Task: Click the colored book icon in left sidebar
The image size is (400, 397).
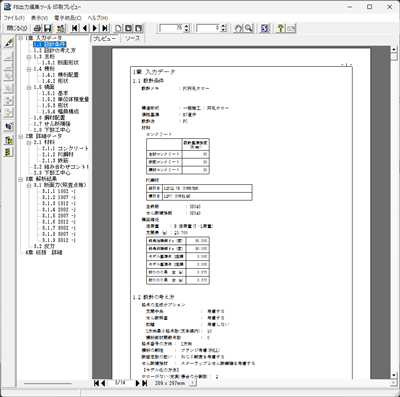Action: pos(9,127)
